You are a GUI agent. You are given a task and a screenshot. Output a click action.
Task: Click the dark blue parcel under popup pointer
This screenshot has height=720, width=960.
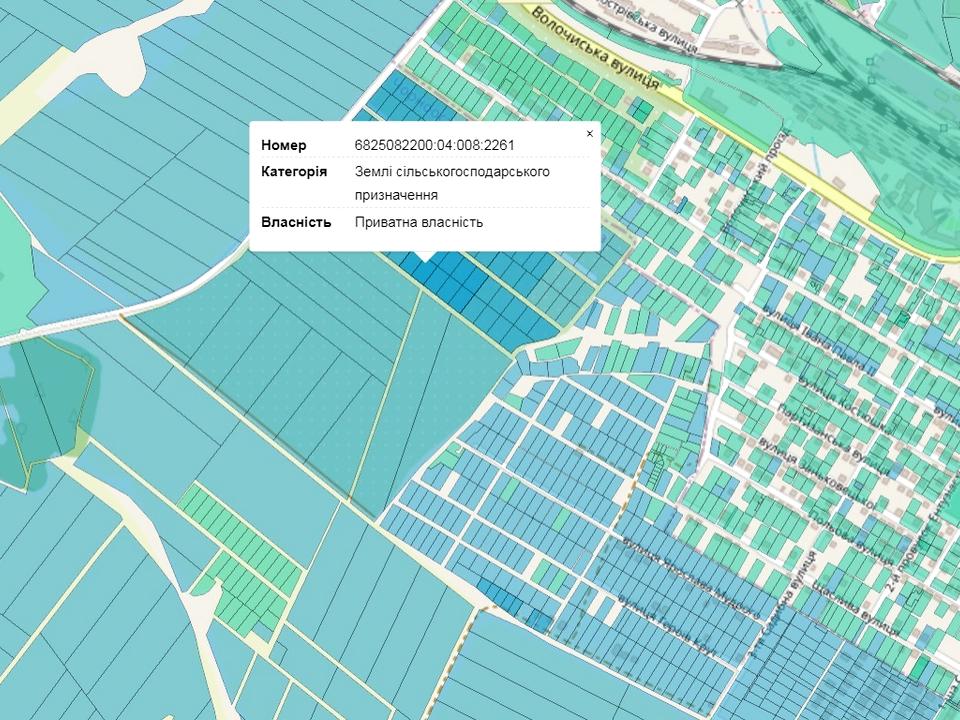click(x=426, y=272)
